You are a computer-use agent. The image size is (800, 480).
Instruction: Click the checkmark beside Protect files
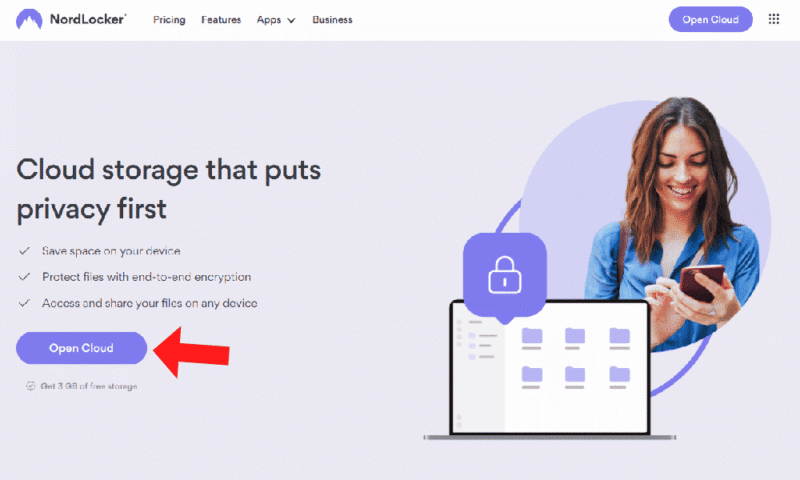point(24,276)
